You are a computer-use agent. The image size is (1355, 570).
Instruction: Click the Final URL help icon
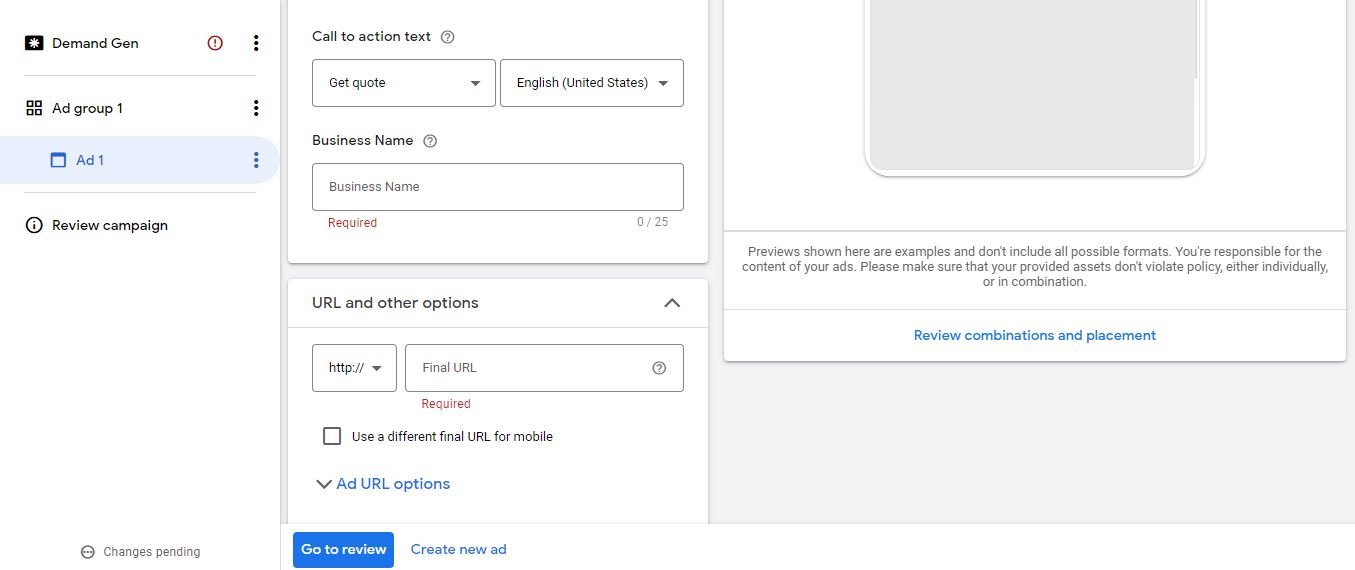pyautogui.click(x=659, y=368)
